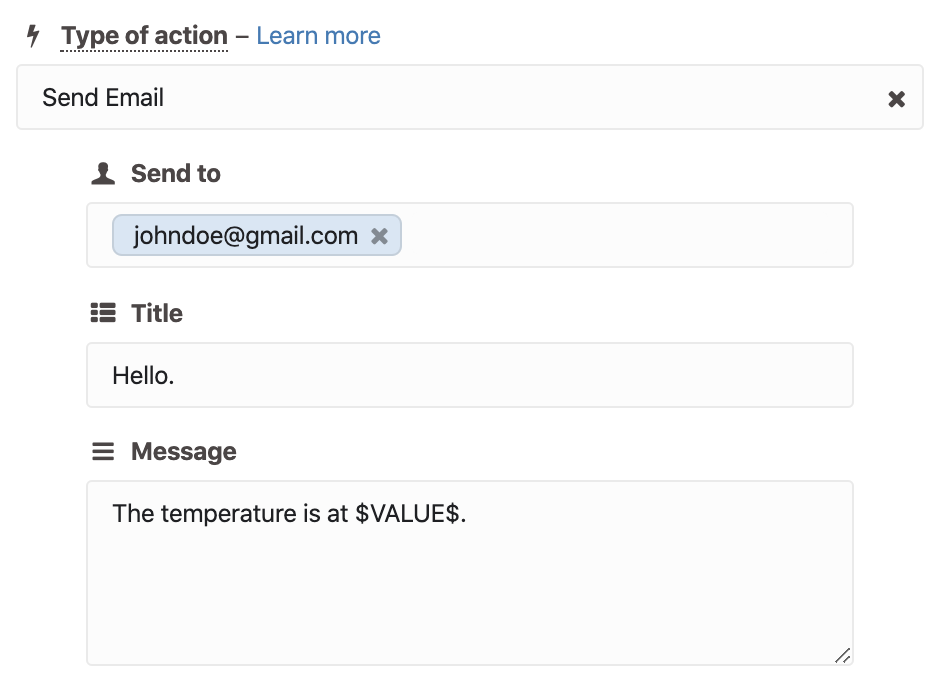Click the Type of action label

click(144, 35)
